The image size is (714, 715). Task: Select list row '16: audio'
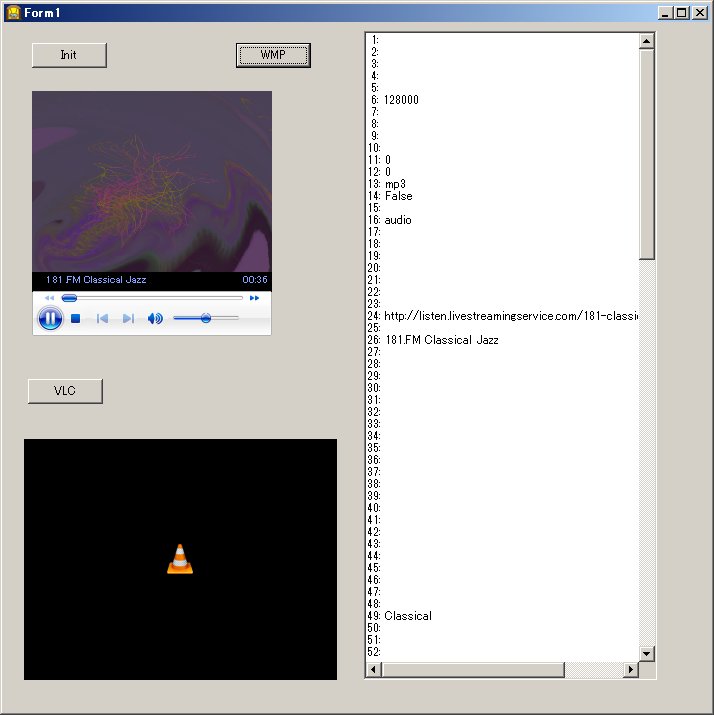click(x=502, y=220)
